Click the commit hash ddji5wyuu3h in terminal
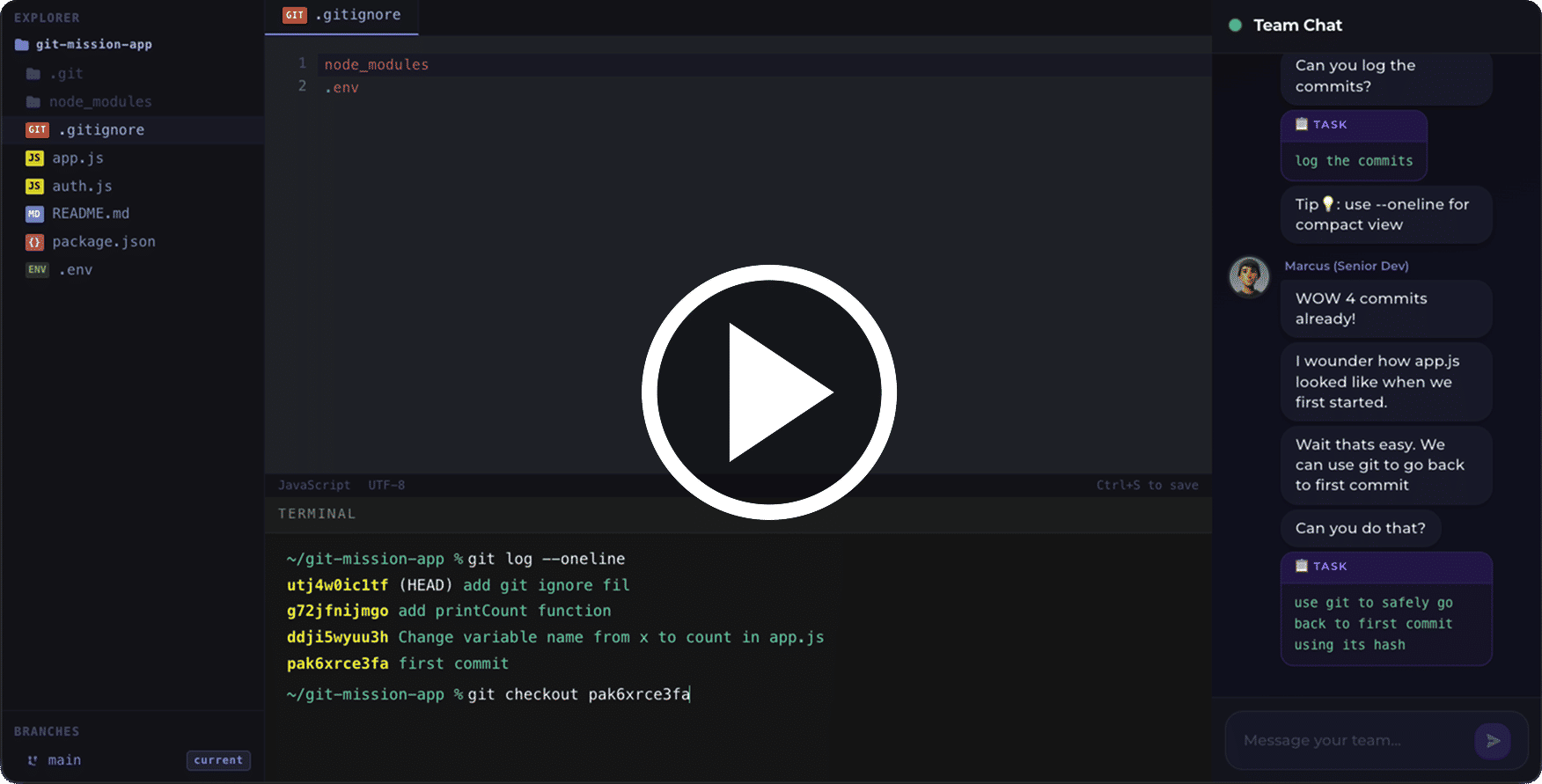Viewport: 1542px width, 784px height. 337,637
